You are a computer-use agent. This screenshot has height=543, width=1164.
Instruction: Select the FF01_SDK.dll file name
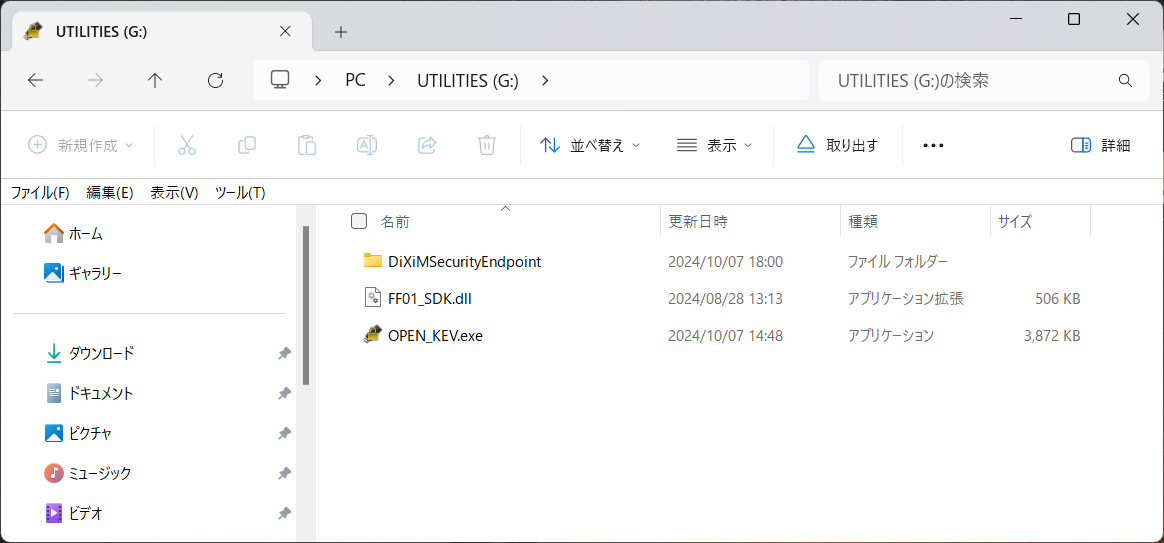click(430, 299)
